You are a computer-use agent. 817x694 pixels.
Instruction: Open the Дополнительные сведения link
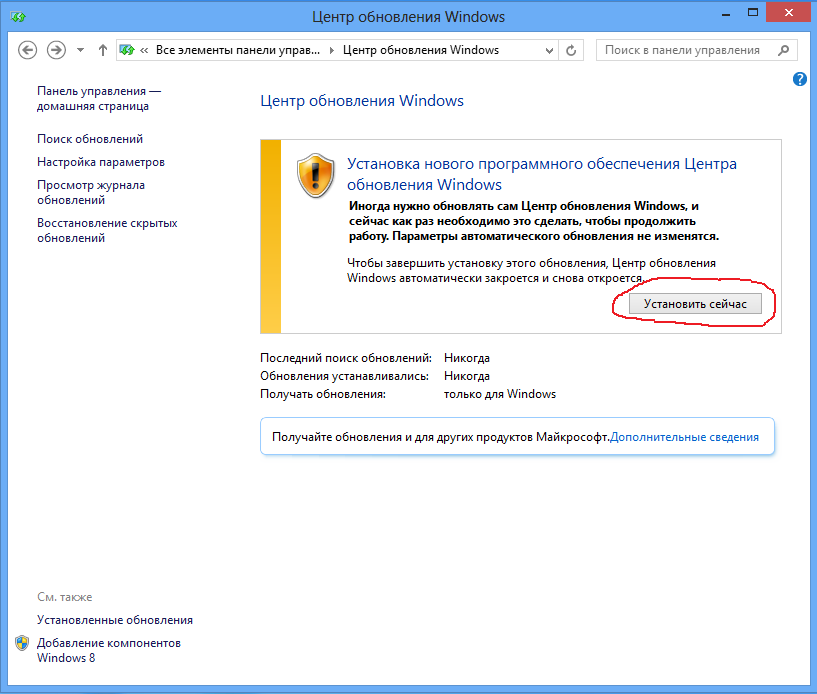pos(684,437)
